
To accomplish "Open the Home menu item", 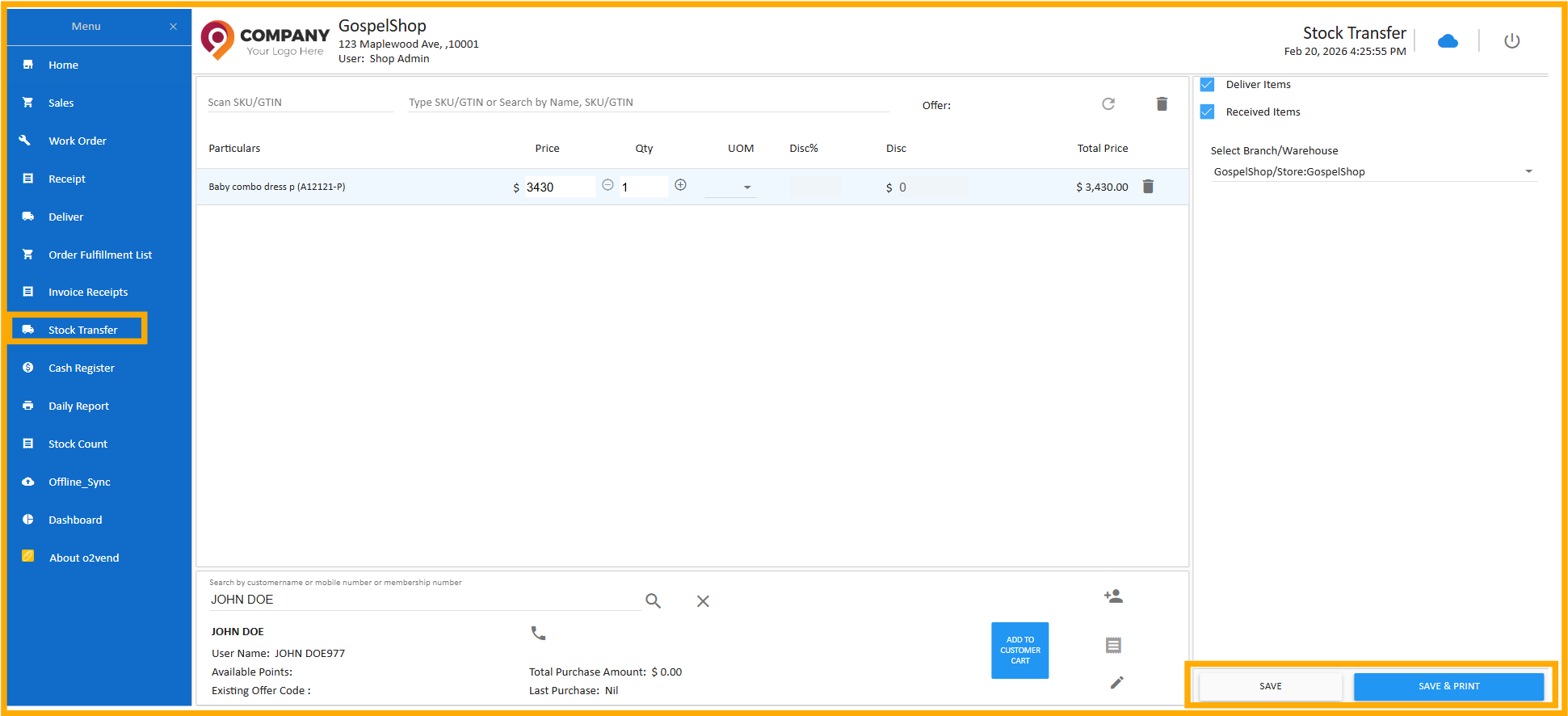I will [x=63, y=65].
